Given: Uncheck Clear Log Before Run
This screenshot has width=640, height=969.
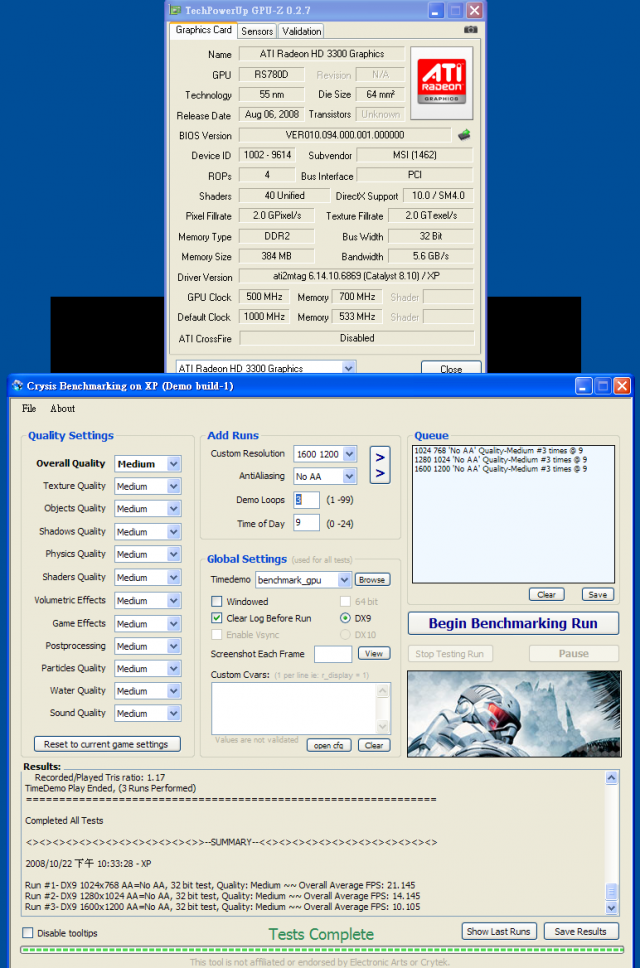Looking at the screenshot, I should pos(216,618).
